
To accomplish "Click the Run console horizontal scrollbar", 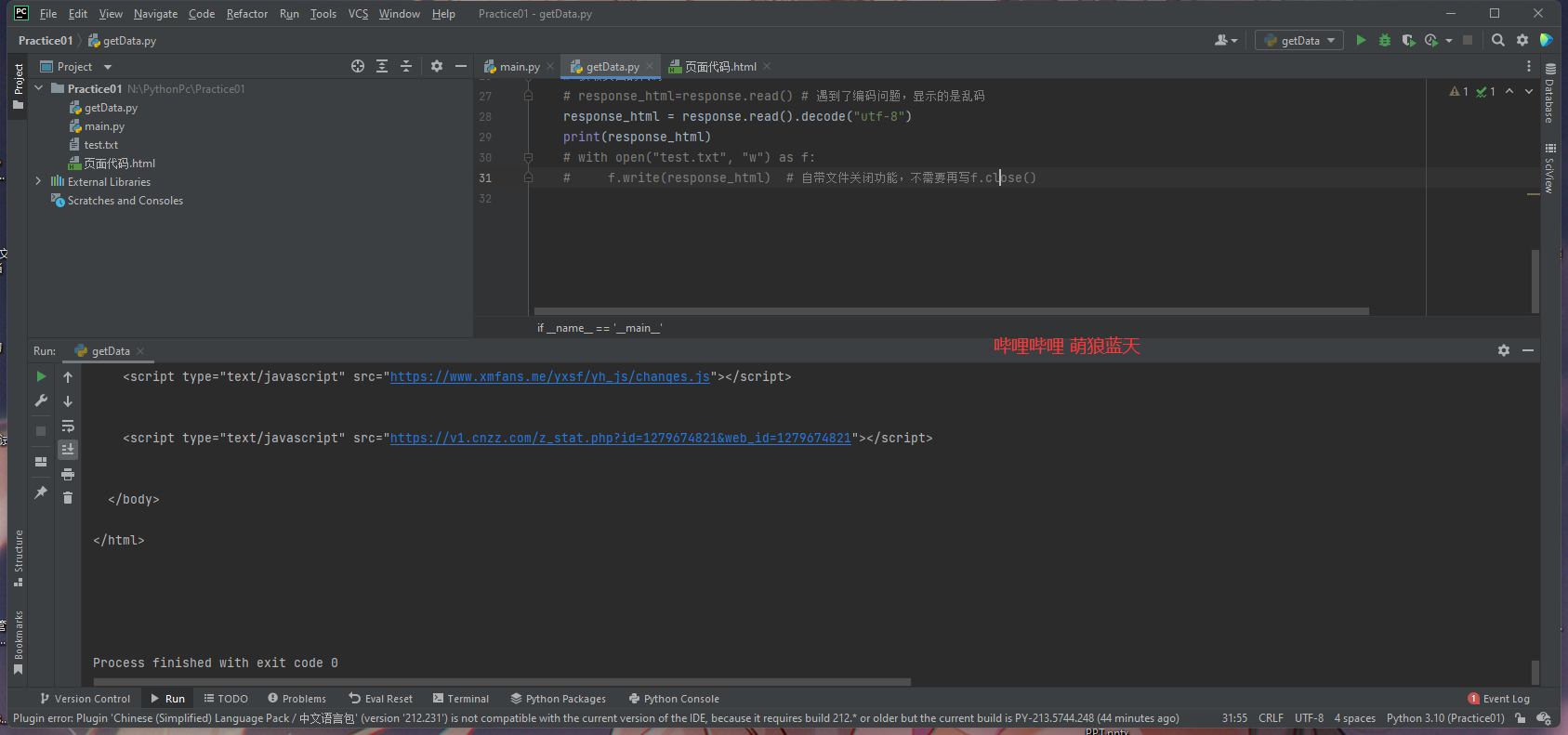I will click(502, 681).
